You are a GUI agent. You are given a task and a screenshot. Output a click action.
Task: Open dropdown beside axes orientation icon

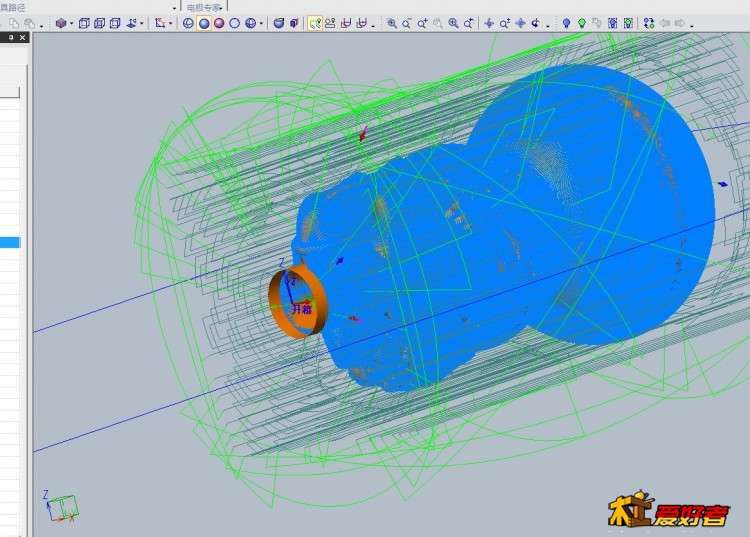(x=142, y=23)
